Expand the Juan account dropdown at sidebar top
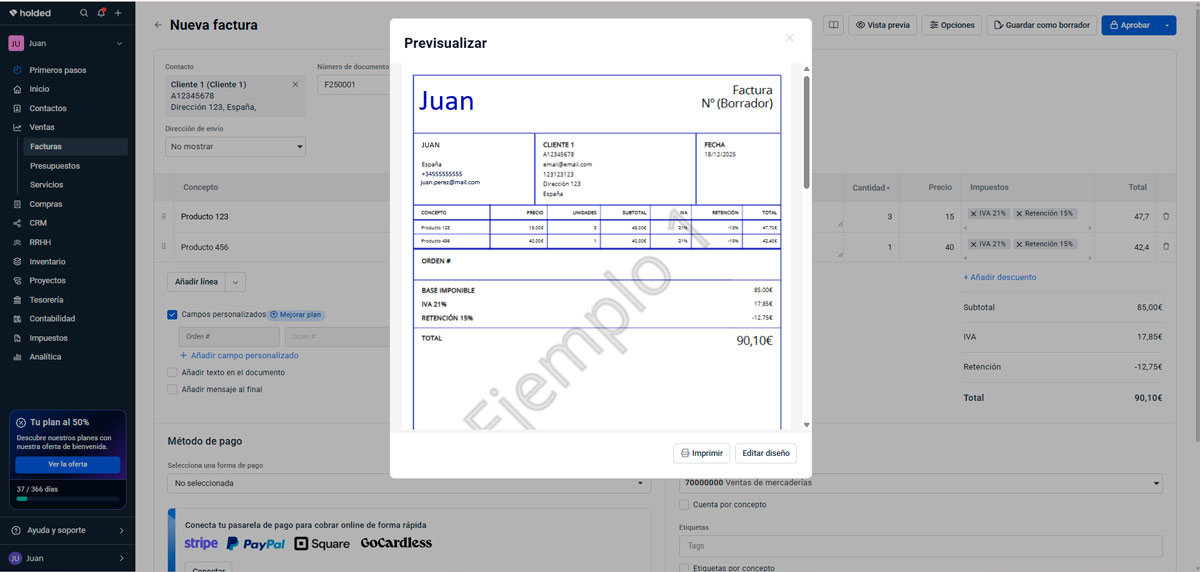This screenshot has height=572, width=1200. [x=119, y=43]
